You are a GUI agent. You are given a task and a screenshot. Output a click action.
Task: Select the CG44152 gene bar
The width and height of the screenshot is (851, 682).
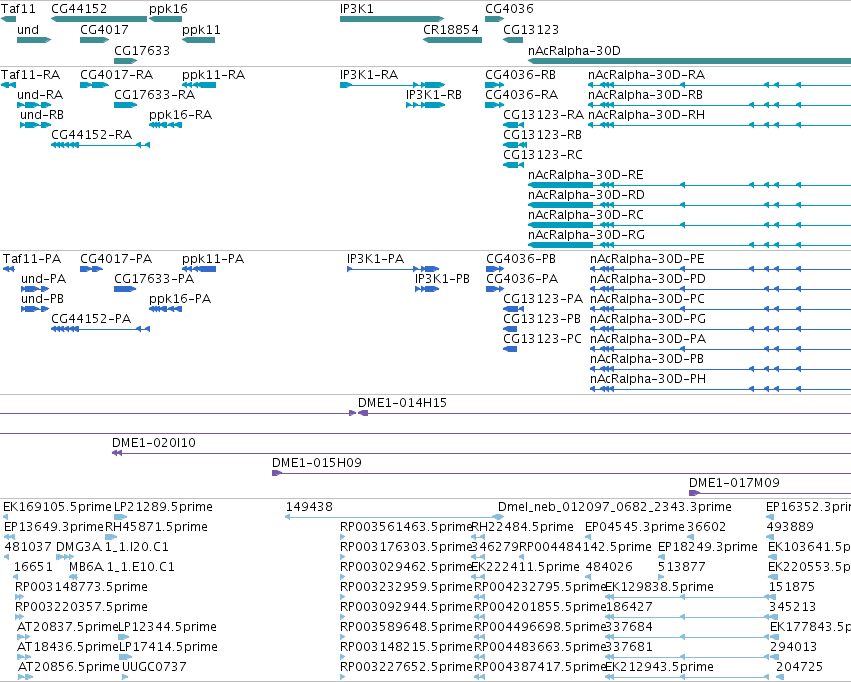tap(99, 19)
